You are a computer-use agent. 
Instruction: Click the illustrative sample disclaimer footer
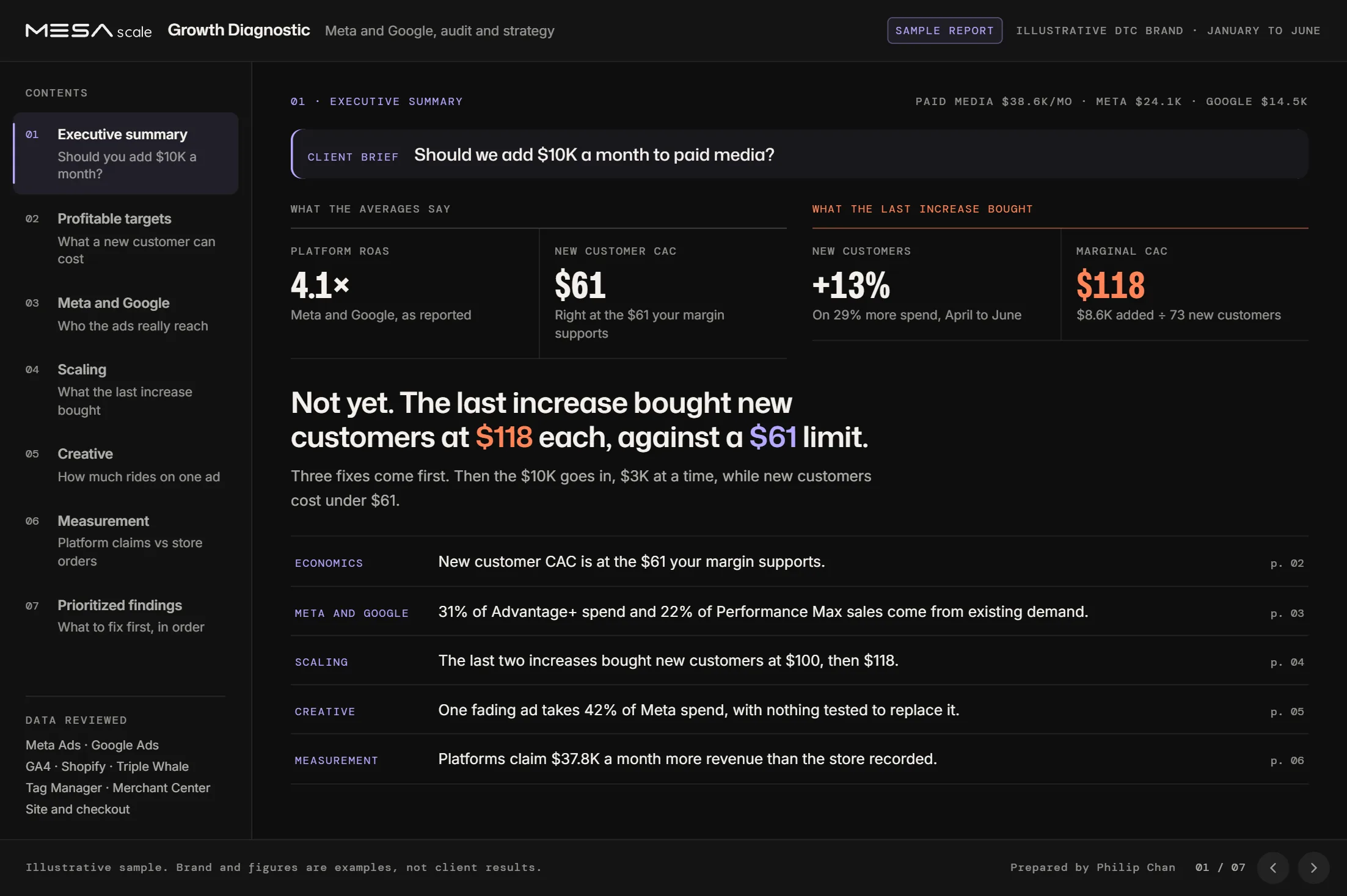(x=283, y=867)
